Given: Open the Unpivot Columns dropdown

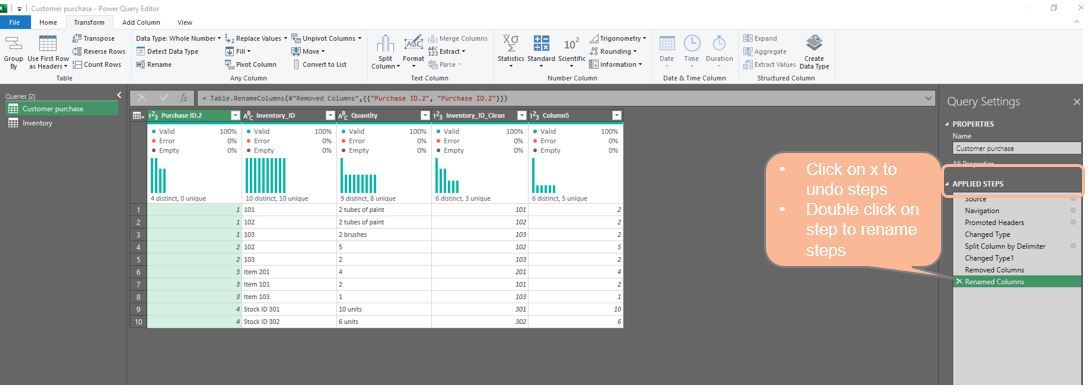Looking at the screenshot, I should coord(326,38).
